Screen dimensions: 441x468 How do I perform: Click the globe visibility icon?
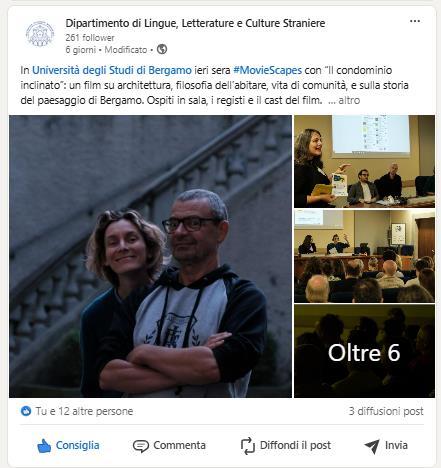(x=162, y=49)
